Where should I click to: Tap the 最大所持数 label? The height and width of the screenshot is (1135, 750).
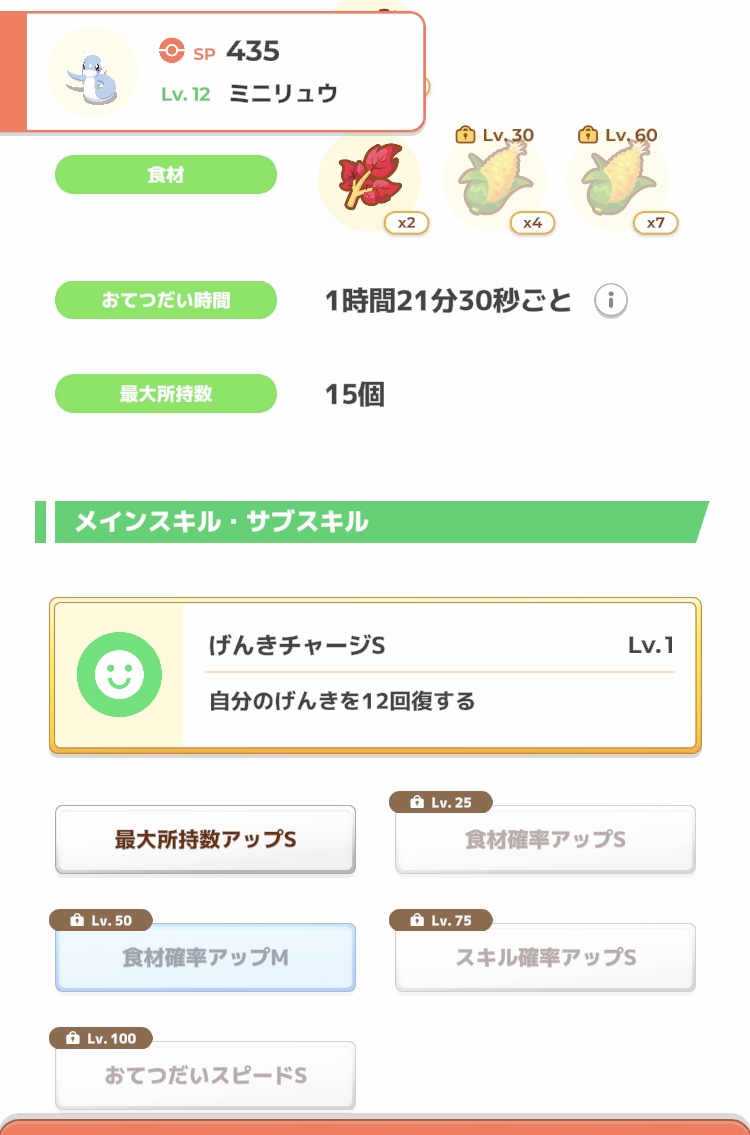(x=166, y=394)
